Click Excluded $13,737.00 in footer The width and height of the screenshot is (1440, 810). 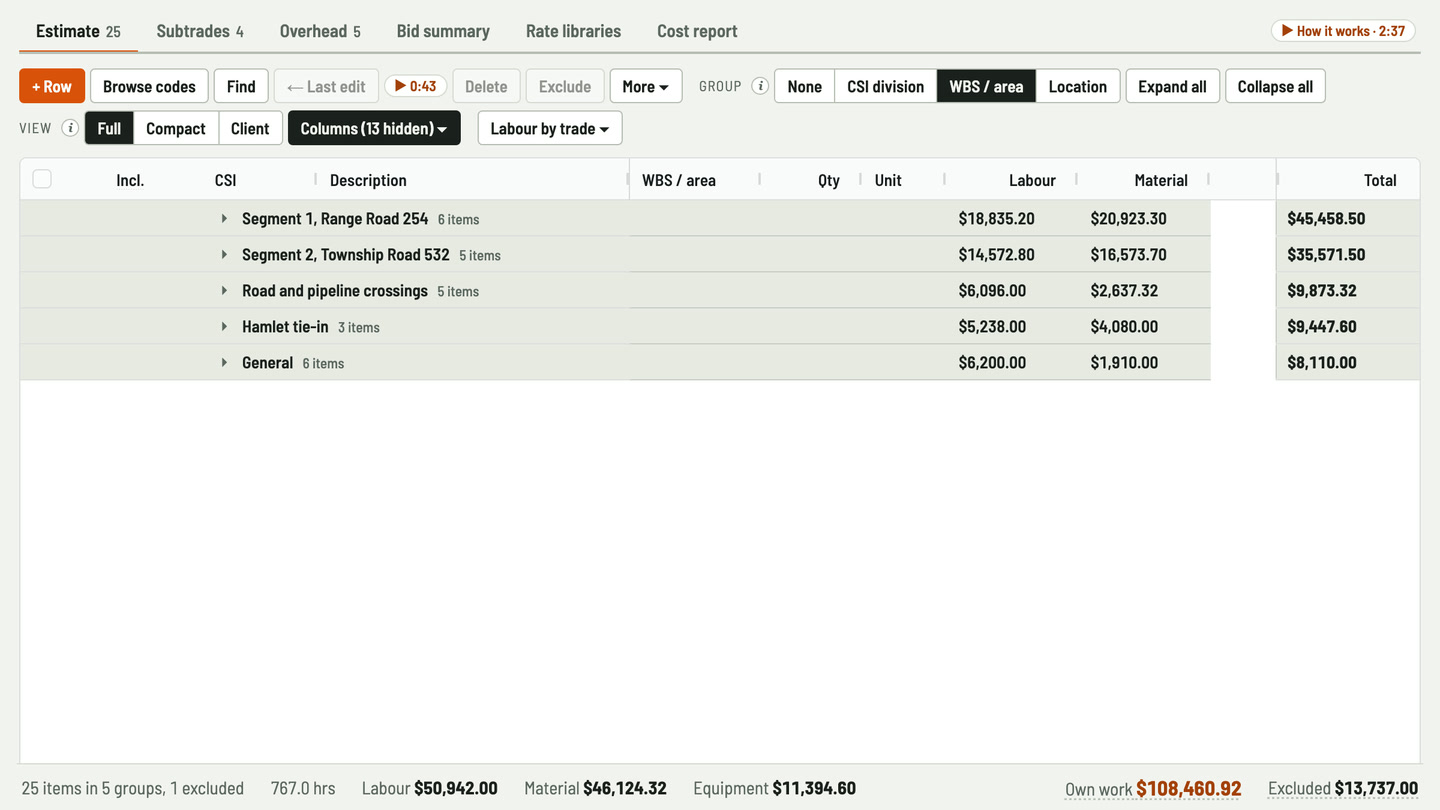[x=1343, y=788]
